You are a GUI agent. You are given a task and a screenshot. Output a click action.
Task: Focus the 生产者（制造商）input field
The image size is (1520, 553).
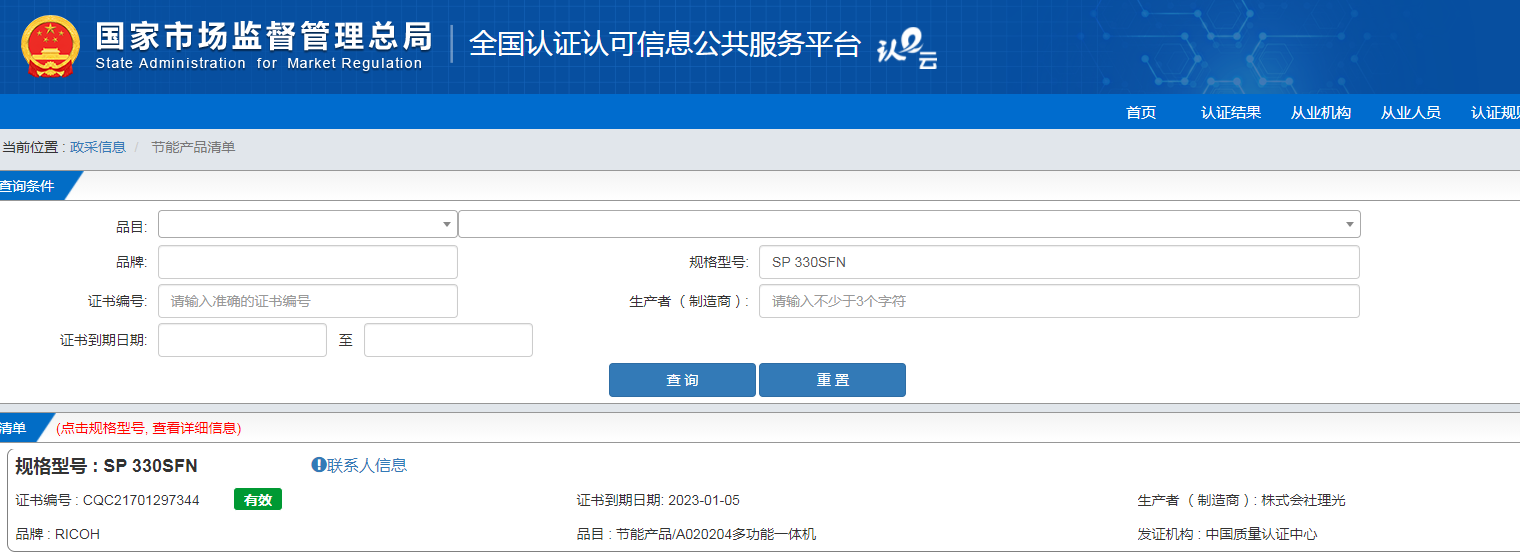tap(1058, 301)
